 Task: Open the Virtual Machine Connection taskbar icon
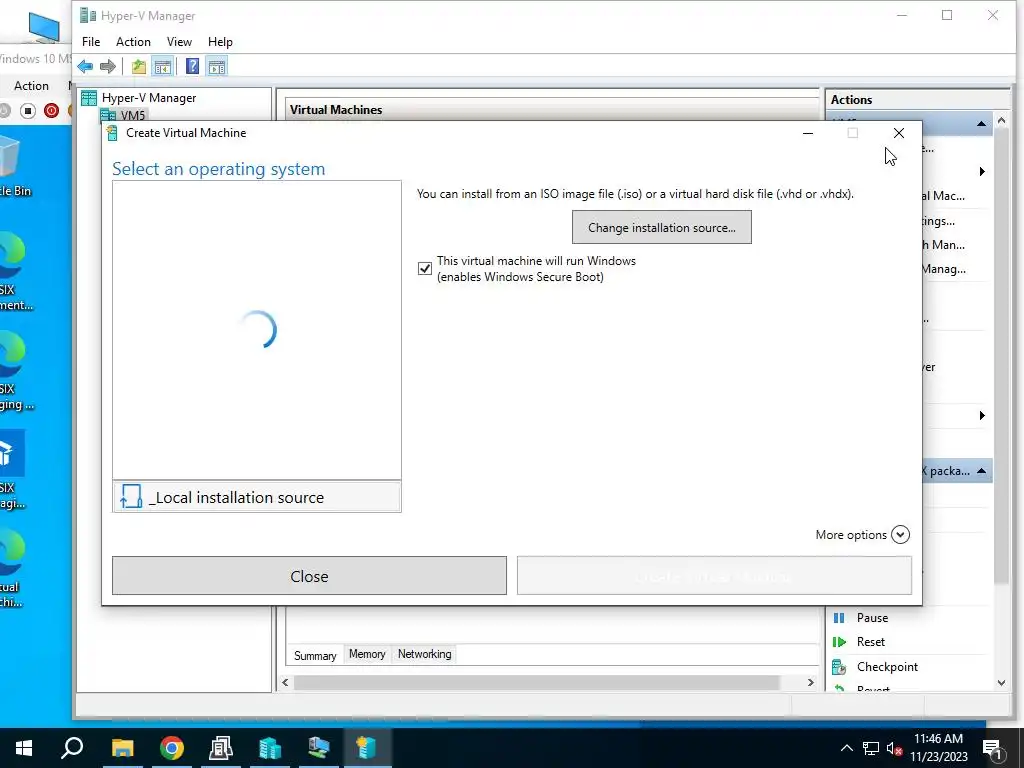click(319, 748)
